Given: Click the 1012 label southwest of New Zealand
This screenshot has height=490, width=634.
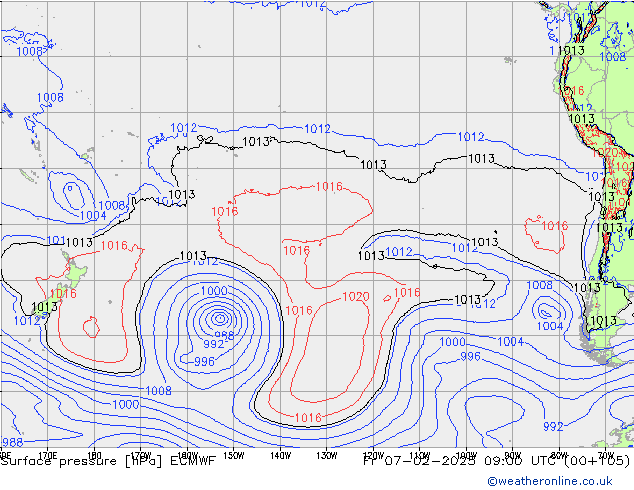Looking at the screenshot, I should coord(27,321).
